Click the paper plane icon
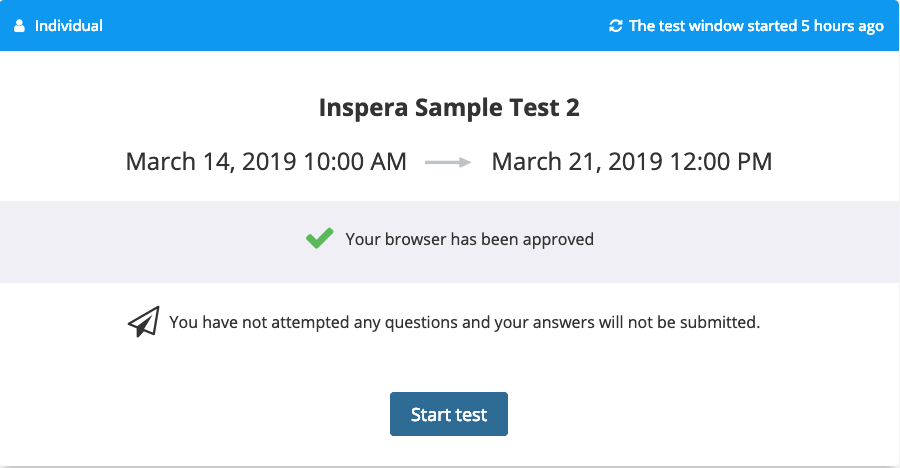900x468 pixels. (143, 322)
